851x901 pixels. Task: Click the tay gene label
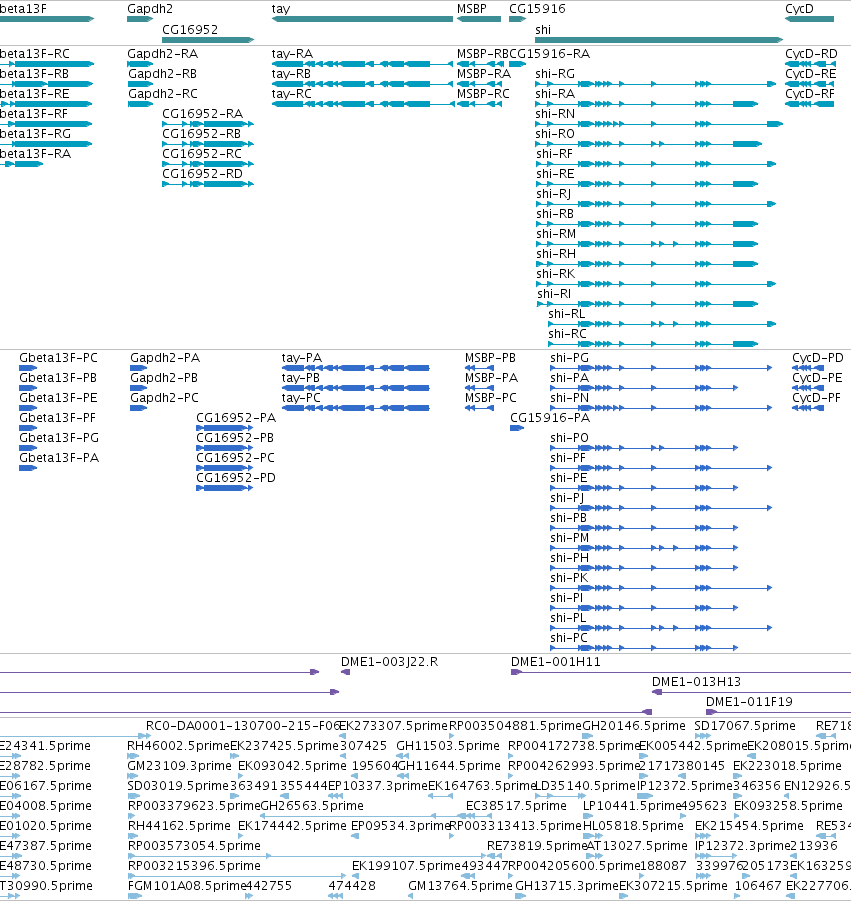(x=281, y=9)
